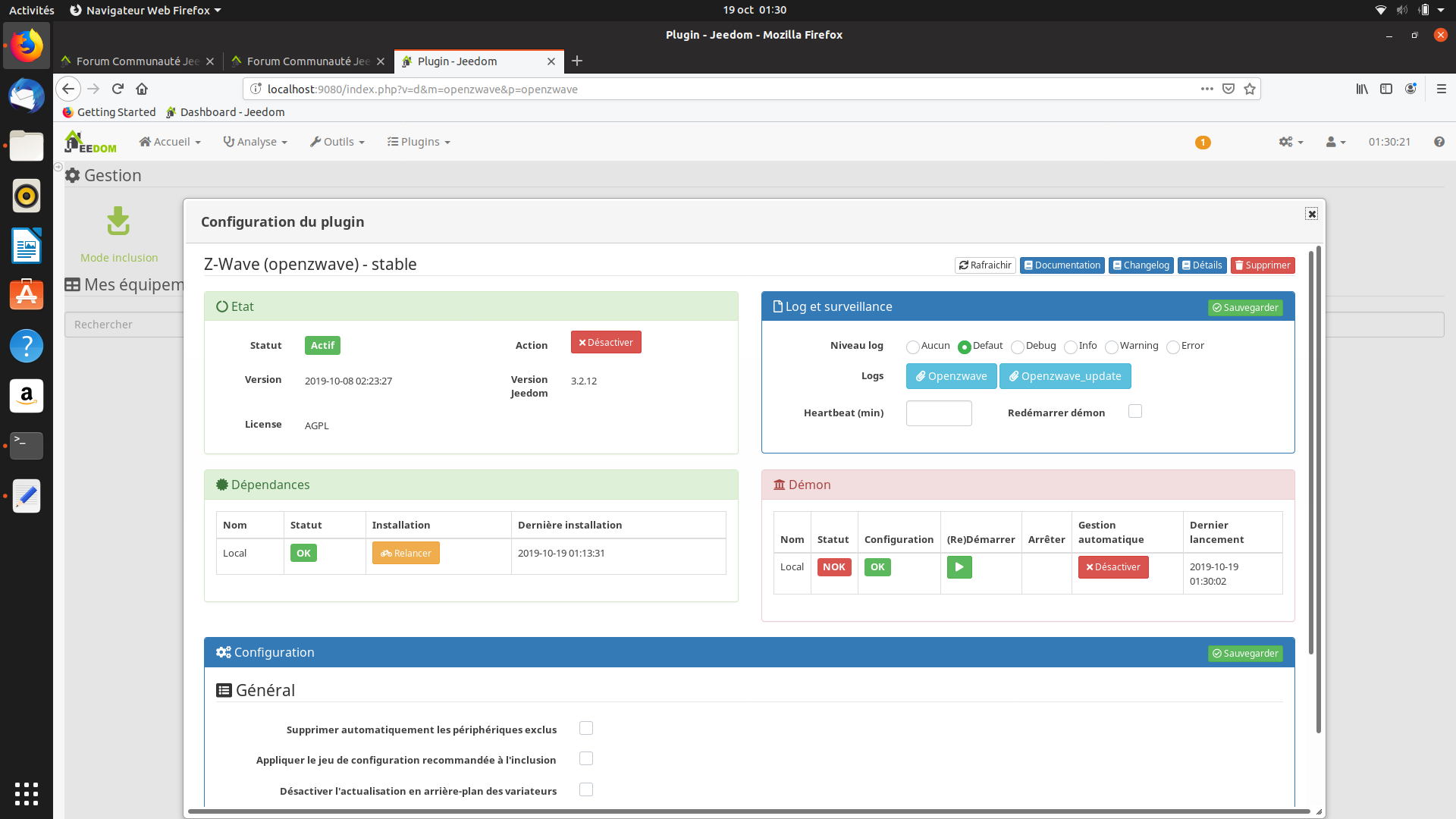Click the Firefox icon in the dock
1456x819 pixels.
(x=27, y=46)
